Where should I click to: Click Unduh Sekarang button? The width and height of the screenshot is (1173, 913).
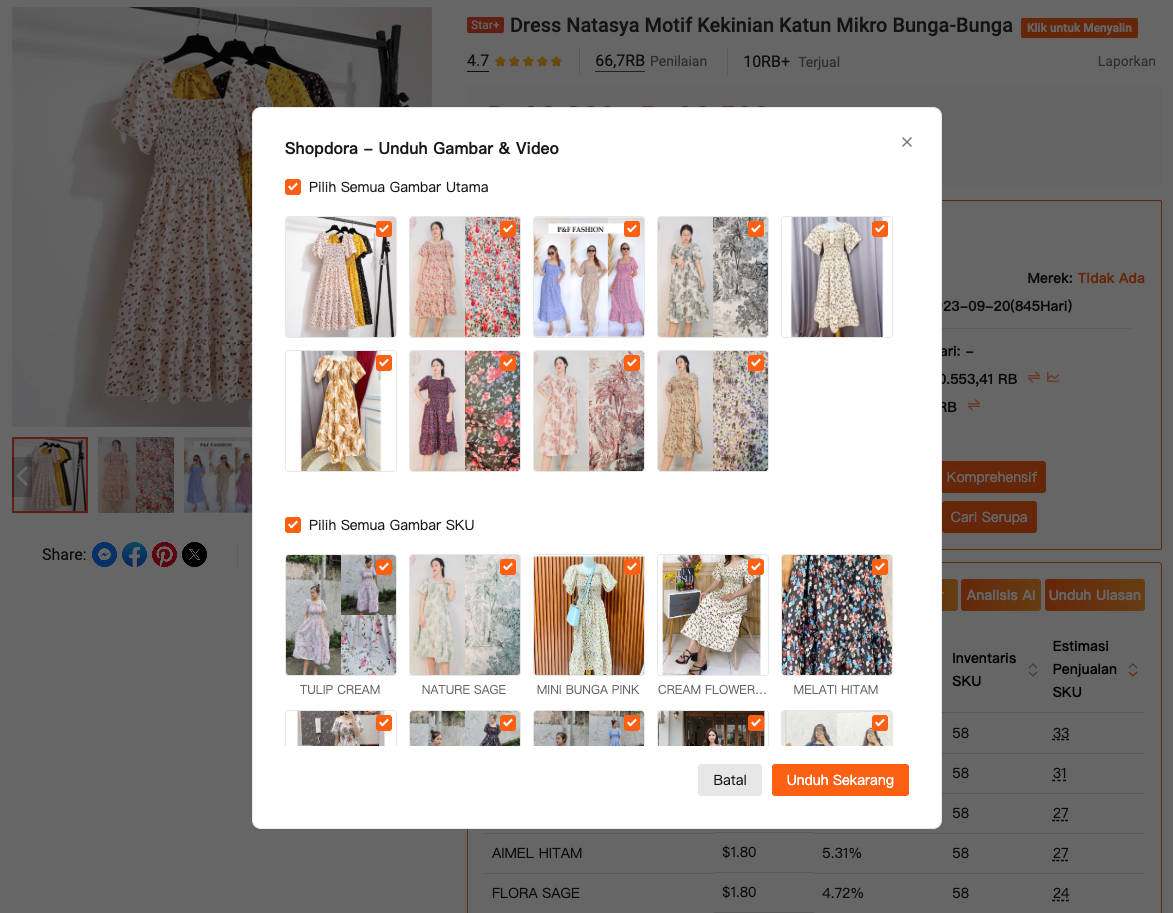point(840,780)
